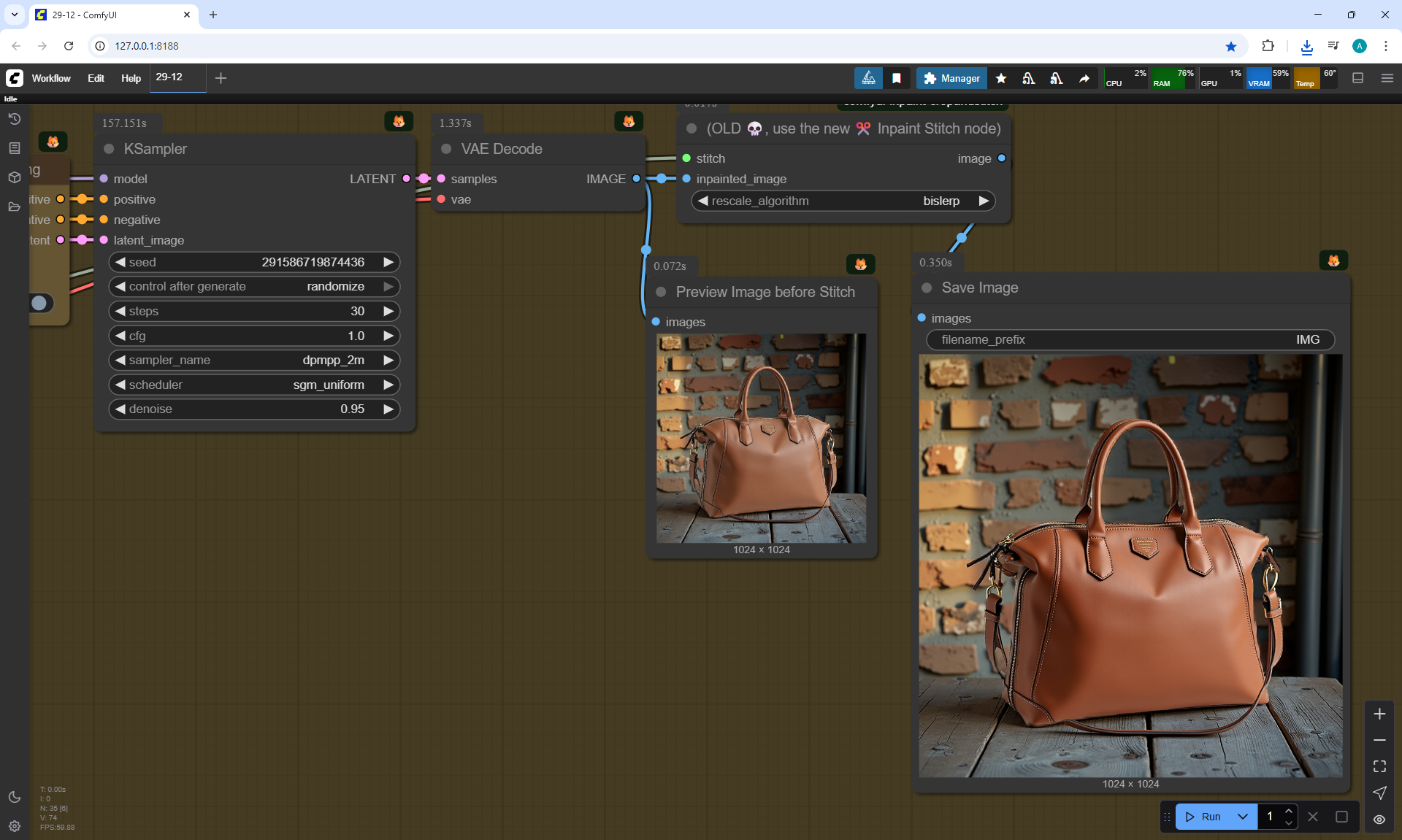Image resolution: width=1402 pixels, height=840 pixels.
Task: Open the workflows folder sidebar icon
Action: coord(15,207)
